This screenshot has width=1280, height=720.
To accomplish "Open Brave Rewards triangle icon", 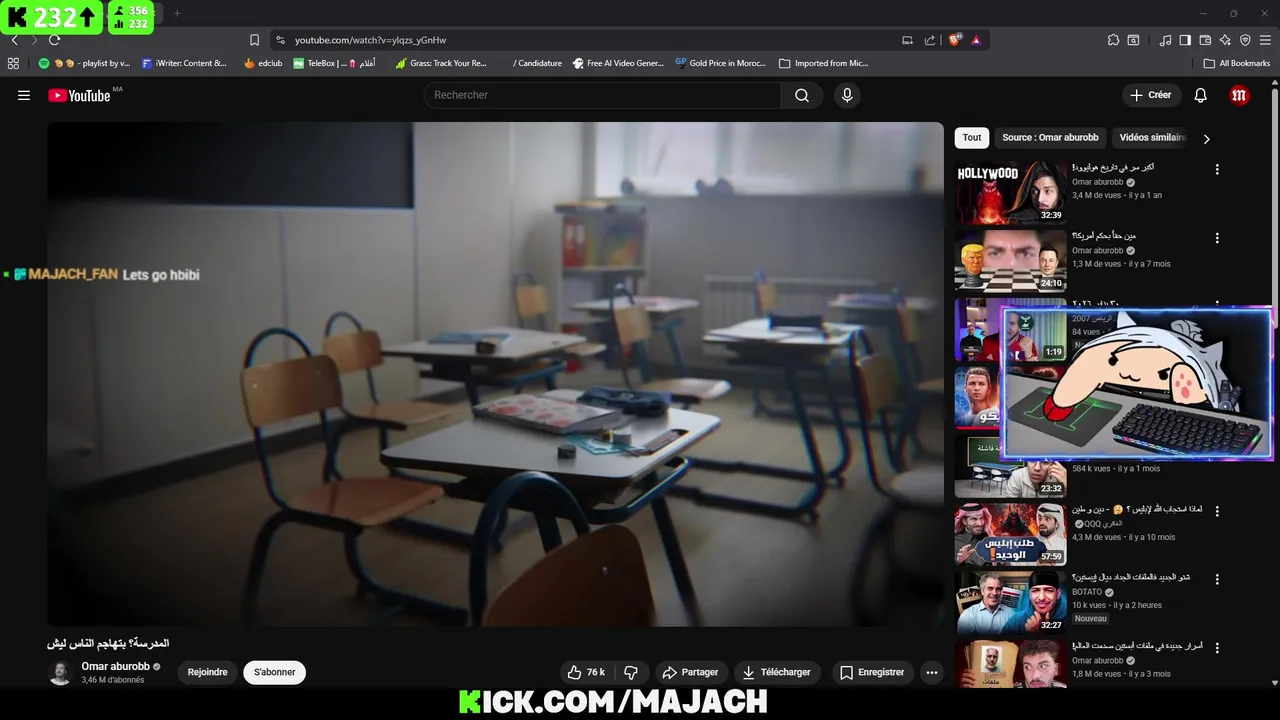I will click(x=976, y=40).
